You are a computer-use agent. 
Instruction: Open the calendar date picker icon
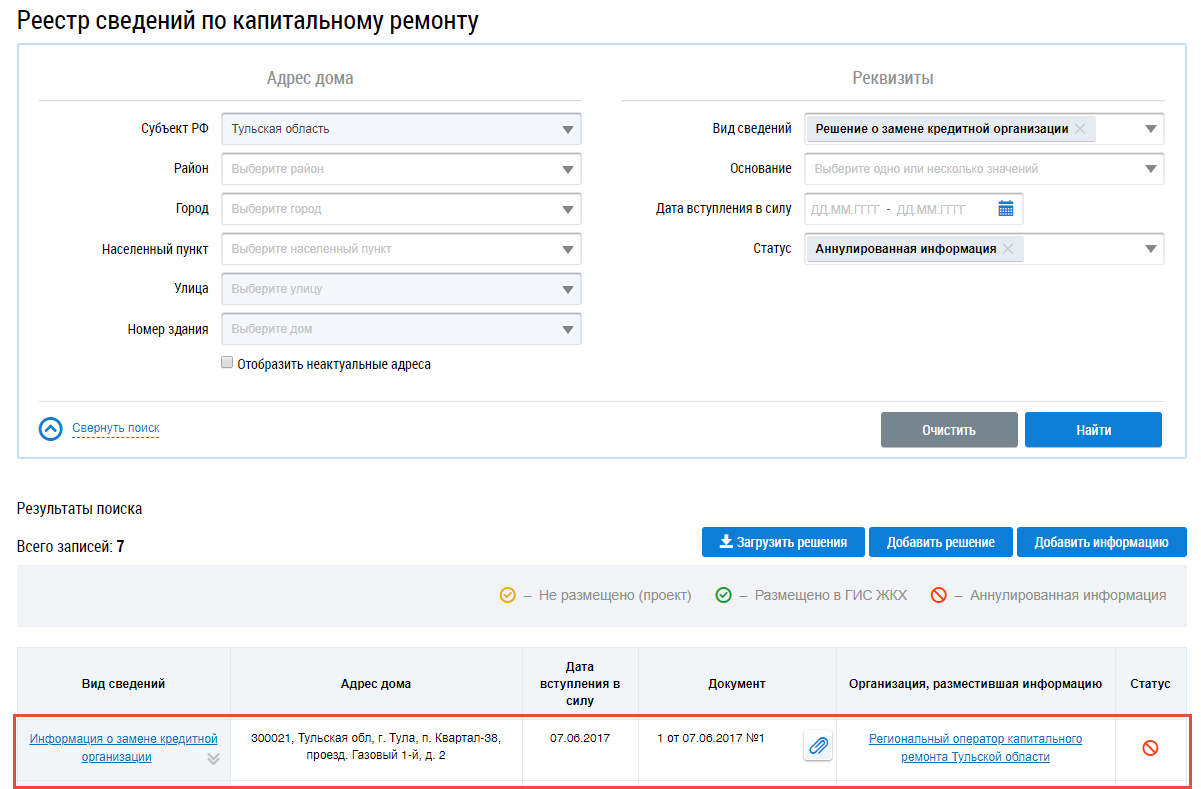pos(1006,209)
